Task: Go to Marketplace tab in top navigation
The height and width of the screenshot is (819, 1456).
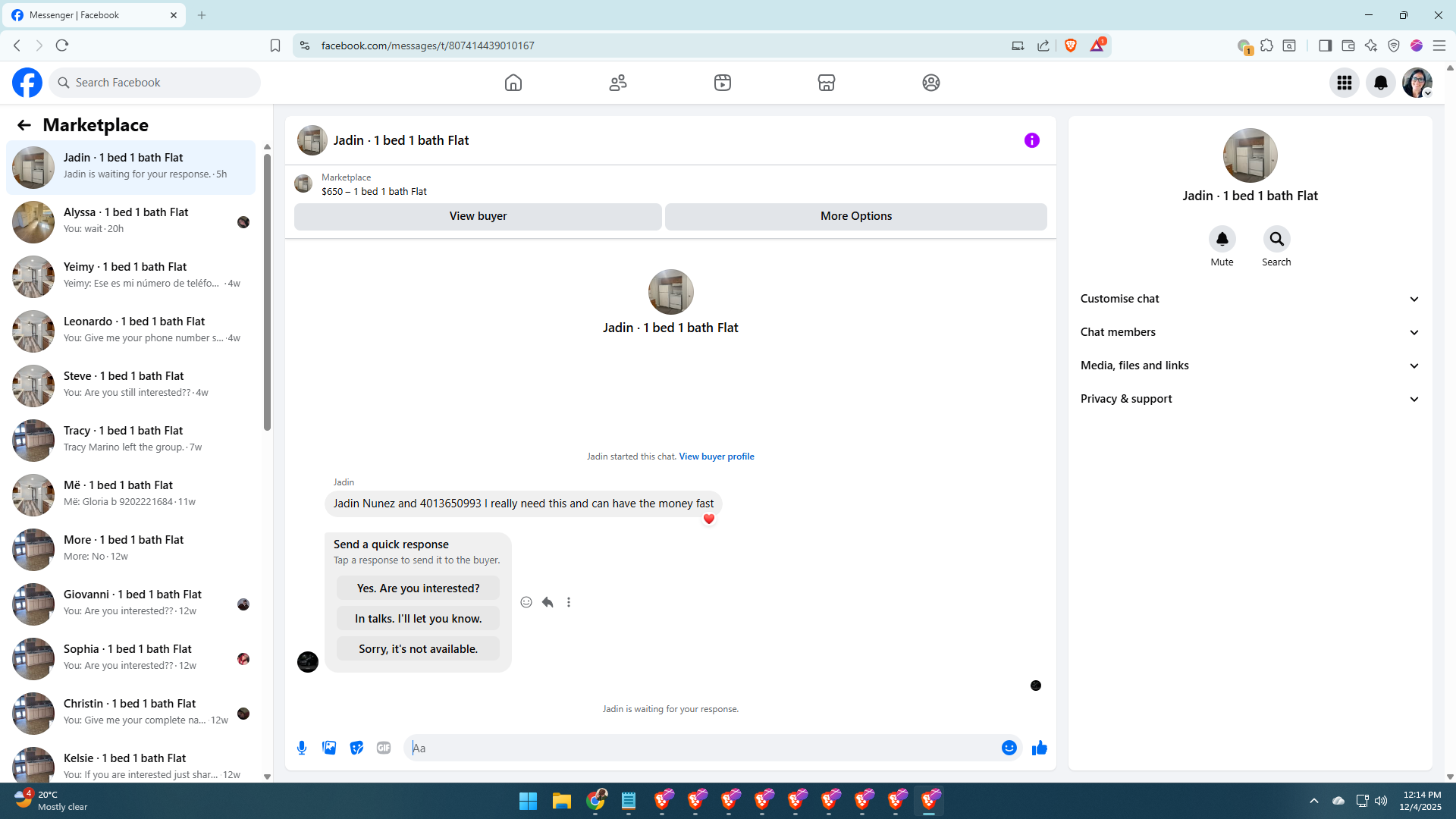Action: pyautogui.click(x=826, y=83)
